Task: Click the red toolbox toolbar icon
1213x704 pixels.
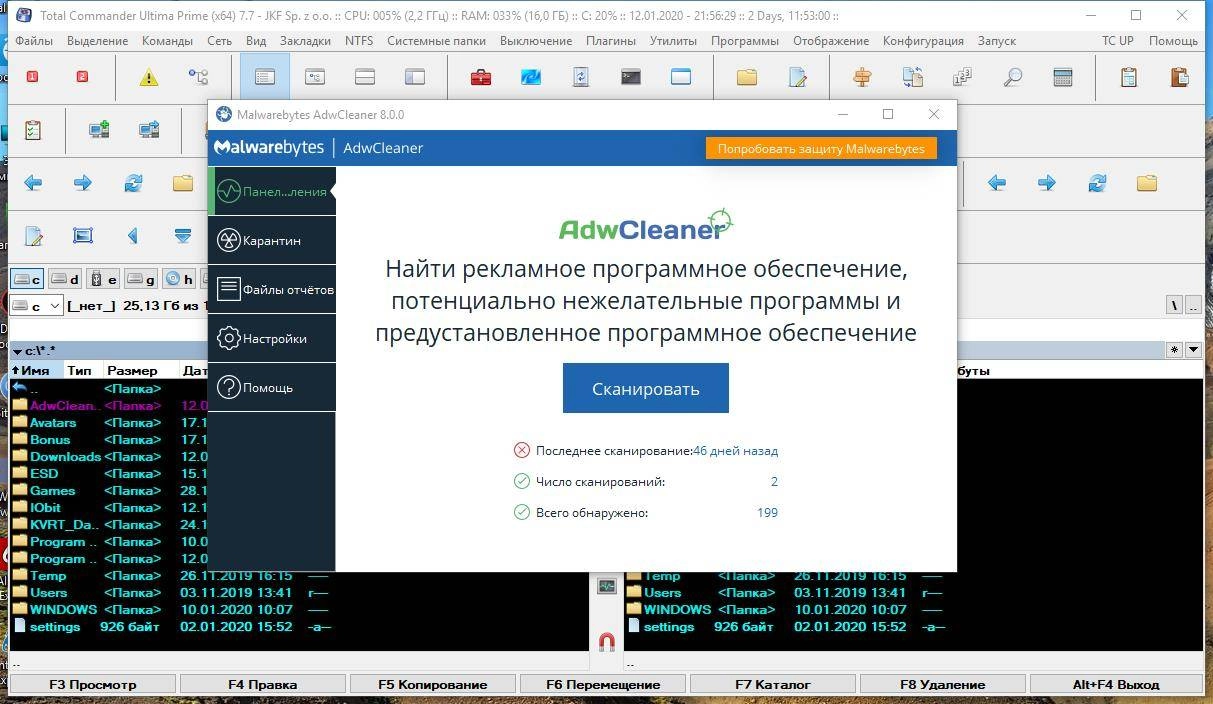Action: (481, 77)
